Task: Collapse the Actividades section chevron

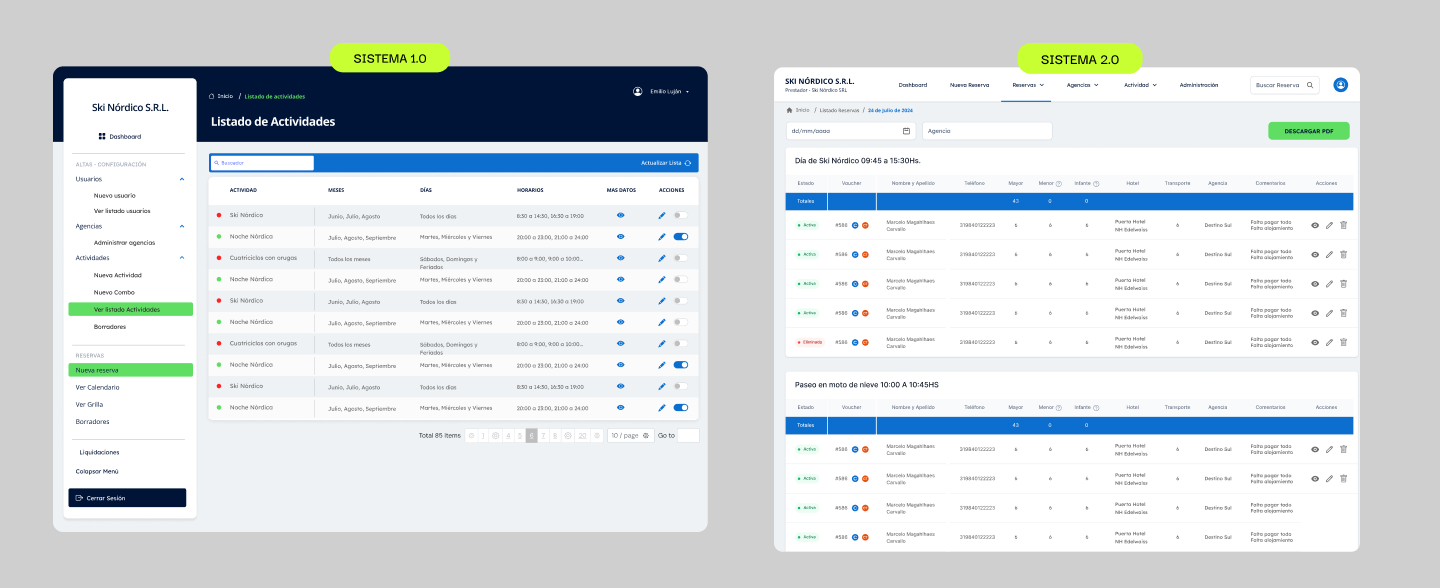Action: pos(182,257)
